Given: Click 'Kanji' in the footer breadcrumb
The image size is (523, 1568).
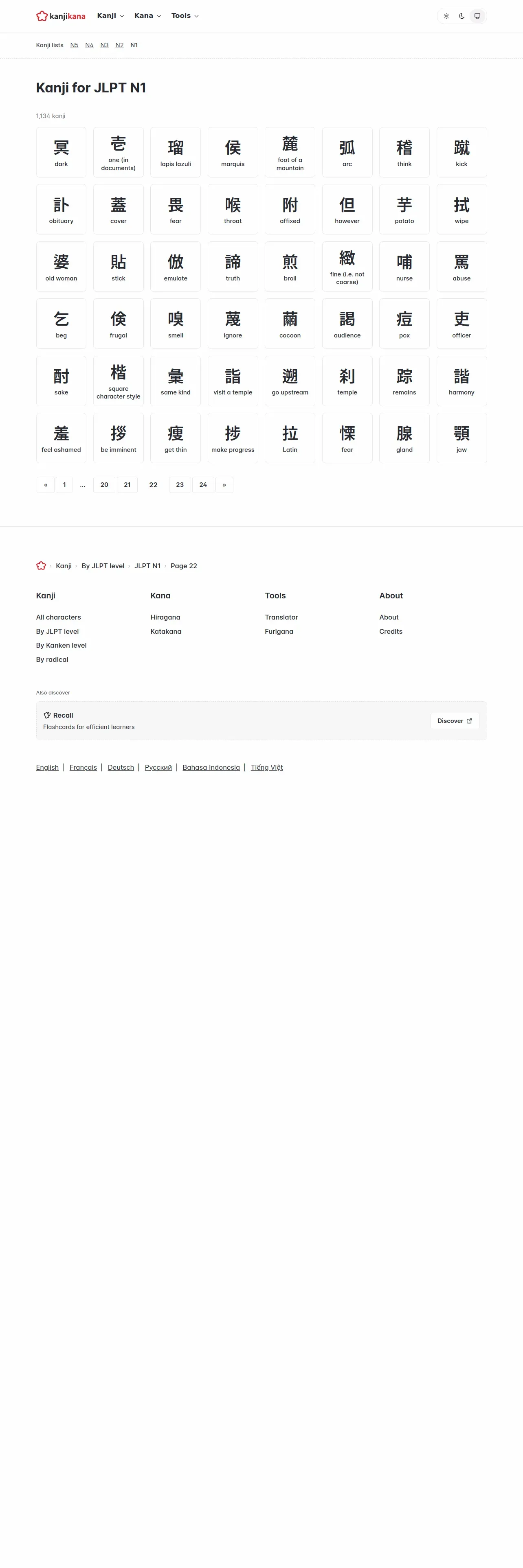Looking at the screenshot, I should 64,566.
